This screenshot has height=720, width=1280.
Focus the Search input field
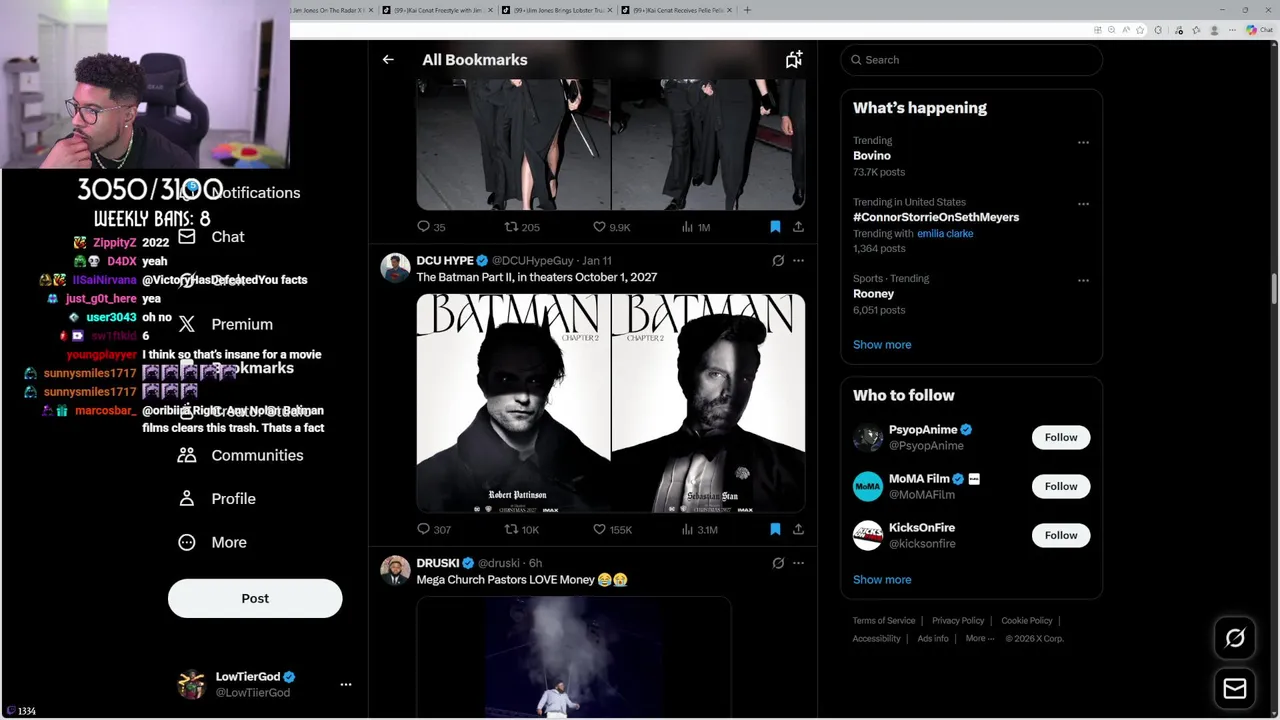972,60
